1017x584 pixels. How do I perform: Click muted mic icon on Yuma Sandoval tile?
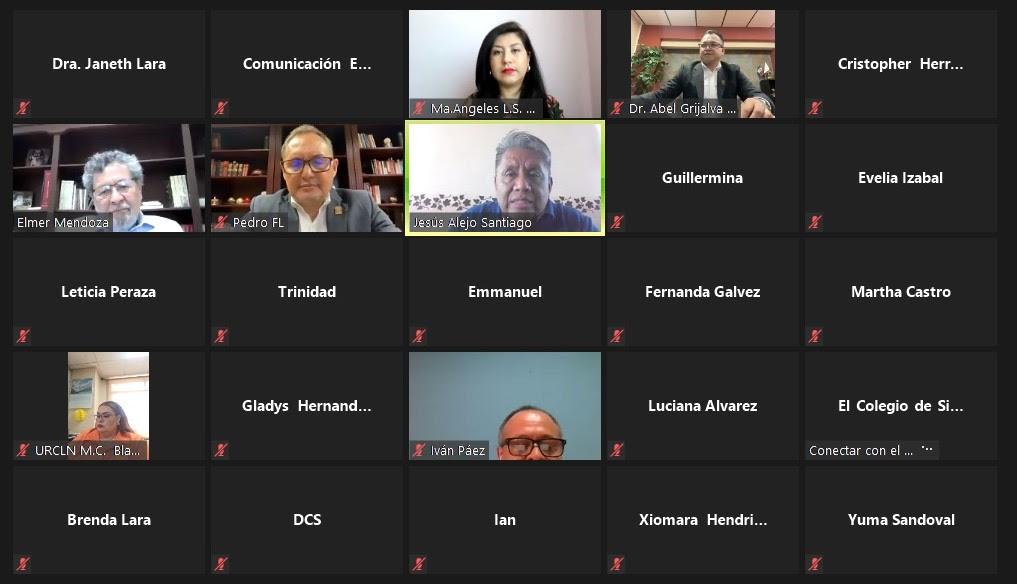(815, 564)
